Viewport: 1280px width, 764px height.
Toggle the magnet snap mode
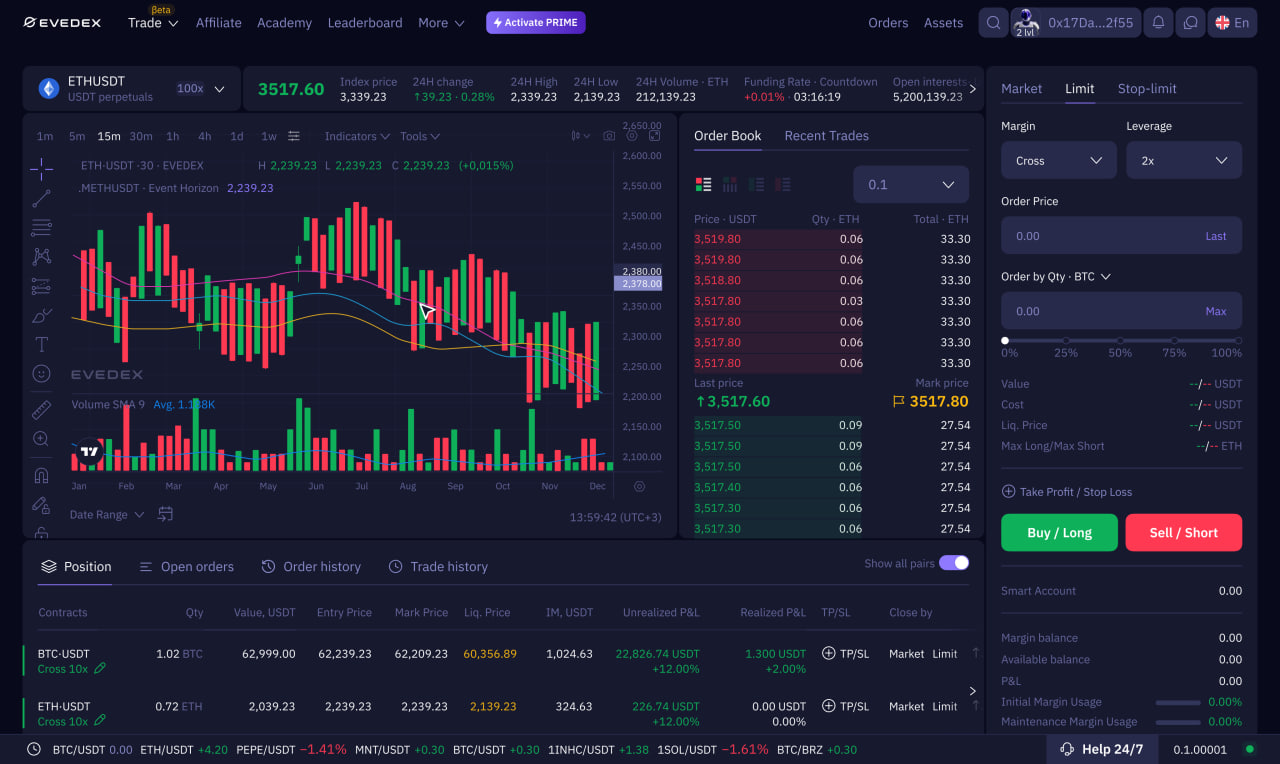(41, 475)
